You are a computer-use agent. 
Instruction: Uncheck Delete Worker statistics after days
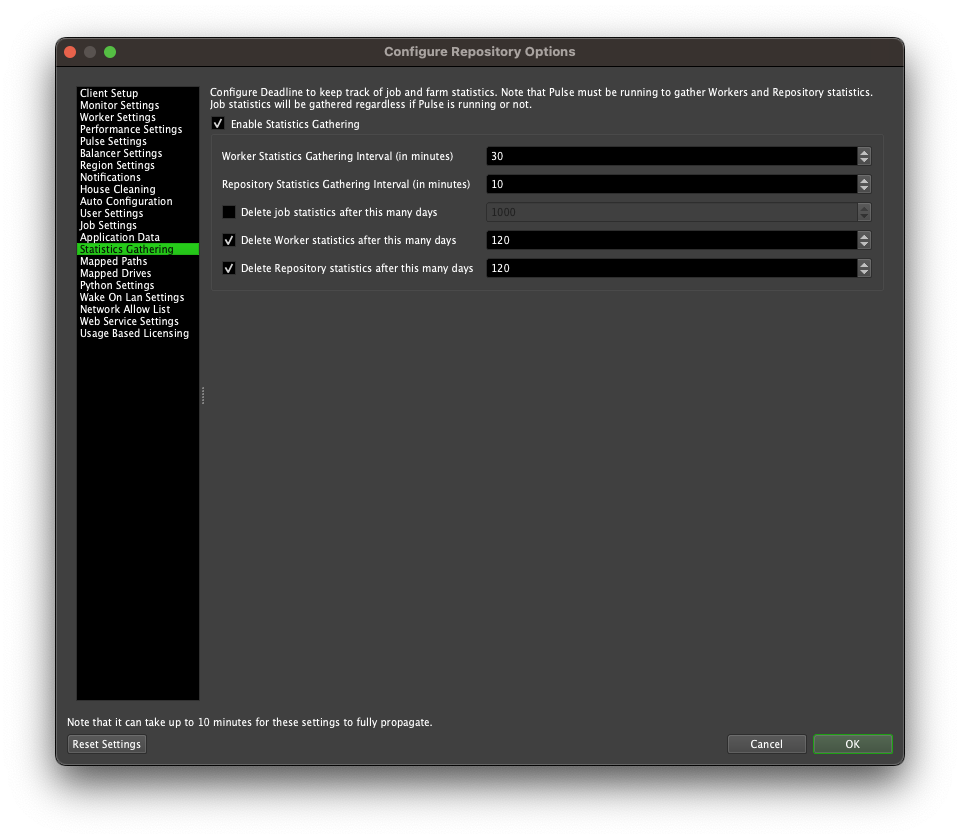(x=229, y=240)
